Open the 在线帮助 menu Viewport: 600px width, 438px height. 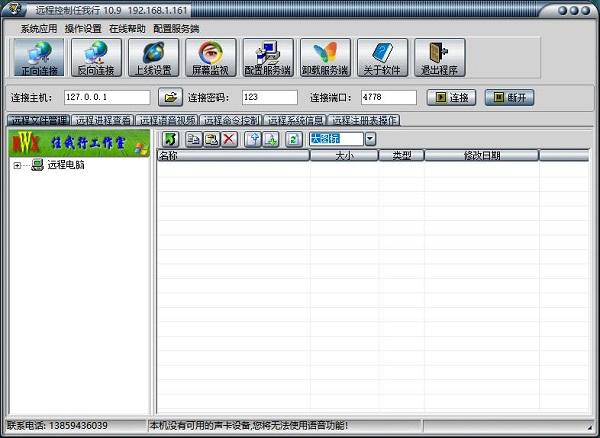pos(127,29)
